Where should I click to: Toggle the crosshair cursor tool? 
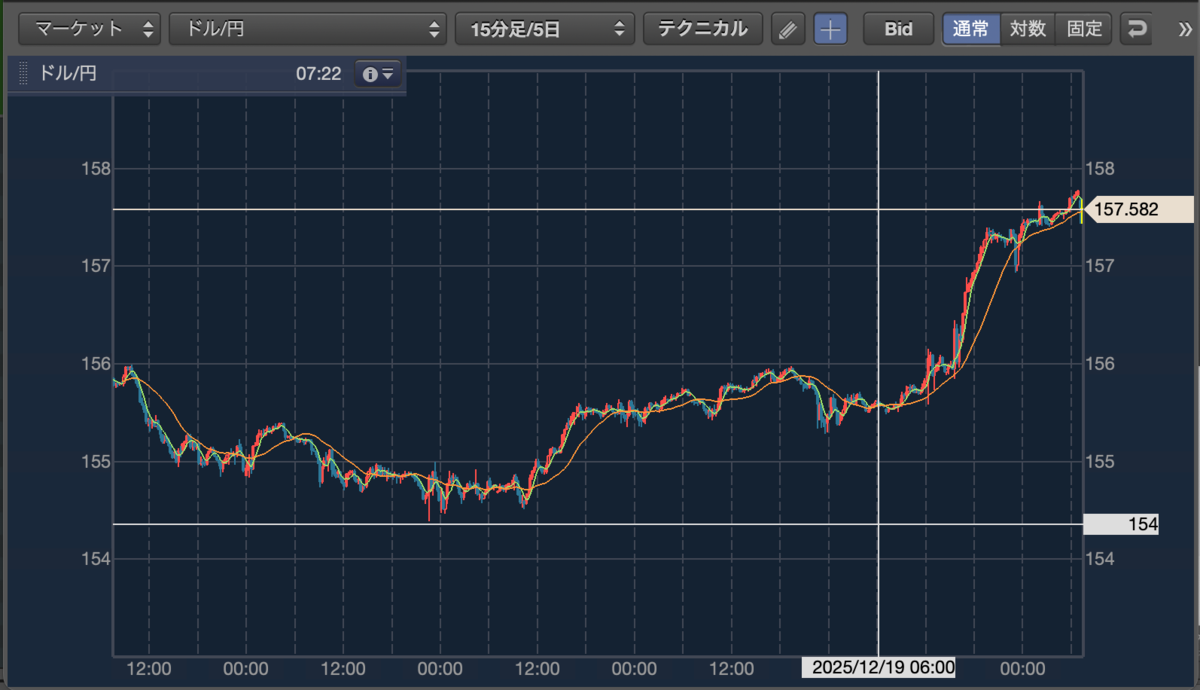point(830,29)
